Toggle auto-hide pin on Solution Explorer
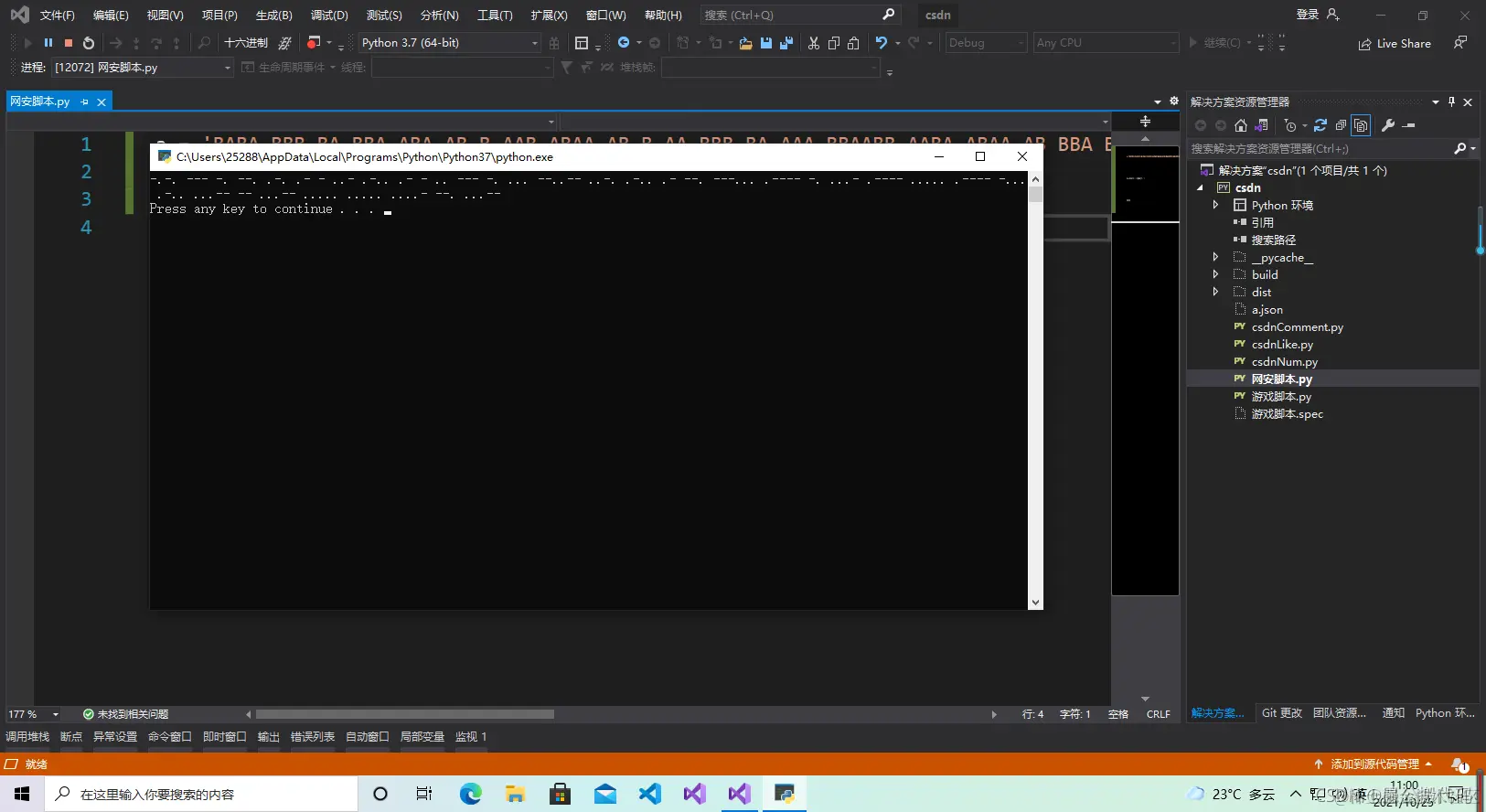This screenshot has width=1486, height=812. point(1451,101)
